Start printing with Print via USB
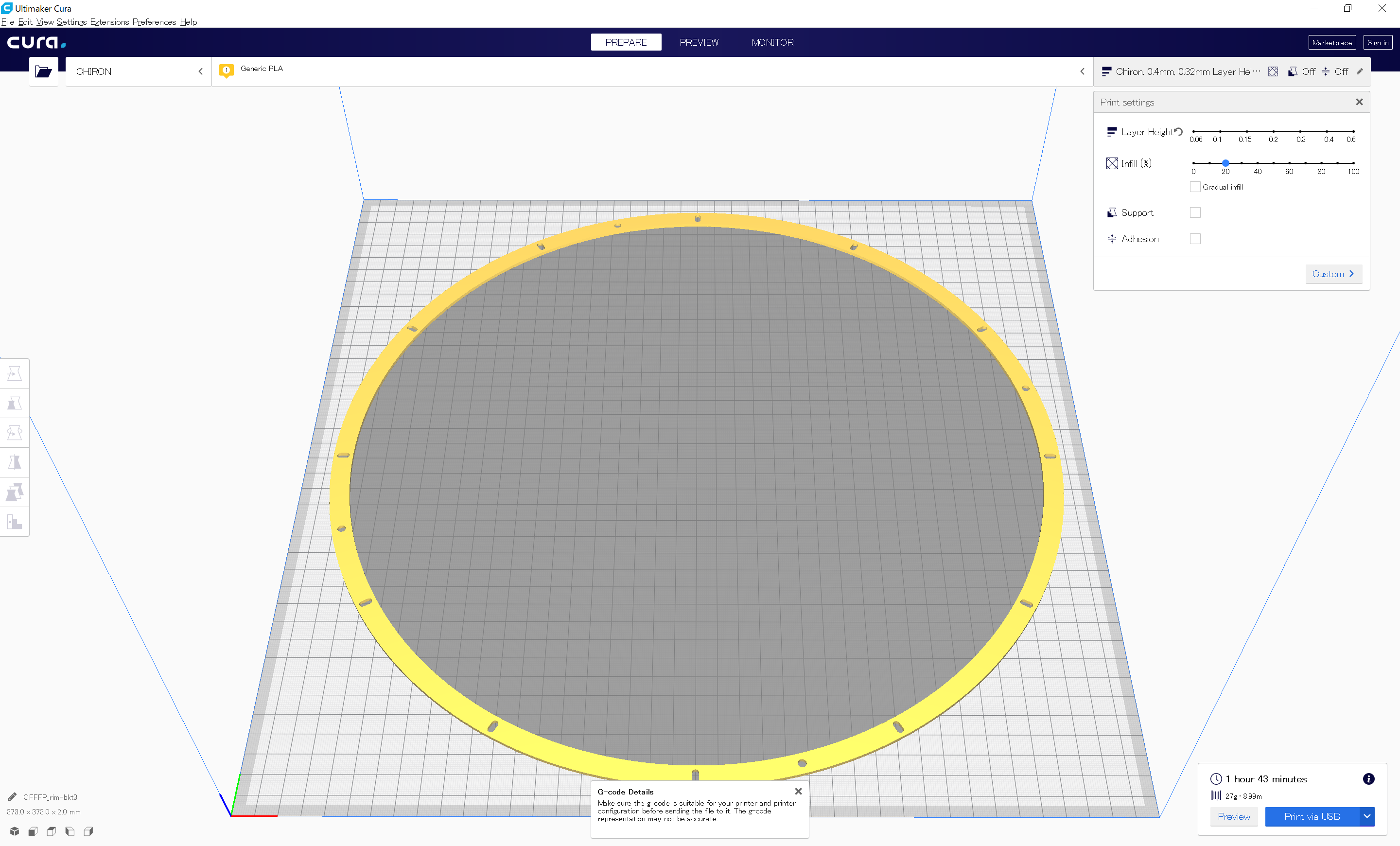 [1312, 816]
